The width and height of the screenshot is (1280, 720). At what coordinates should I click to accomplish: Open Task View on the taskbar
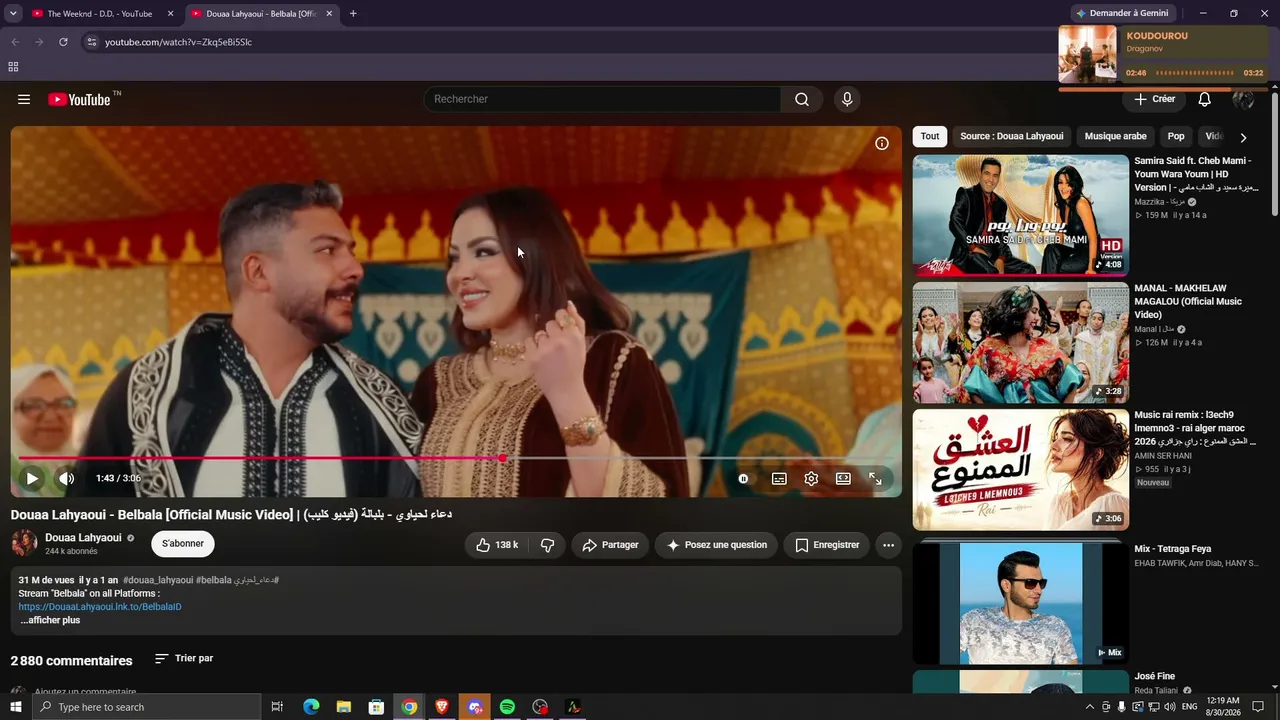coord(277,707)
